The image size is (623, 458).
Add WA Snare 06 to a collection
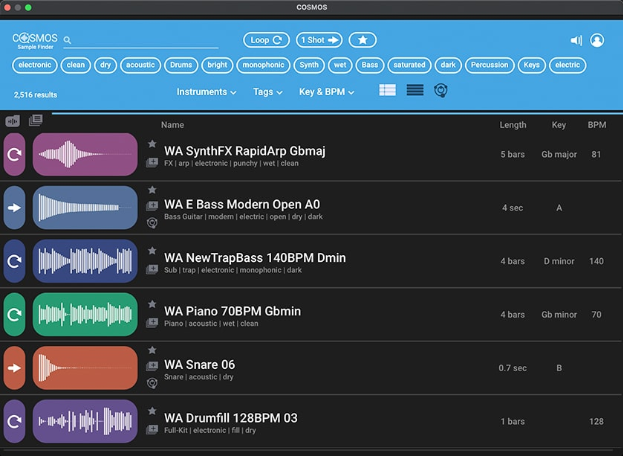(x=152, y=366)
